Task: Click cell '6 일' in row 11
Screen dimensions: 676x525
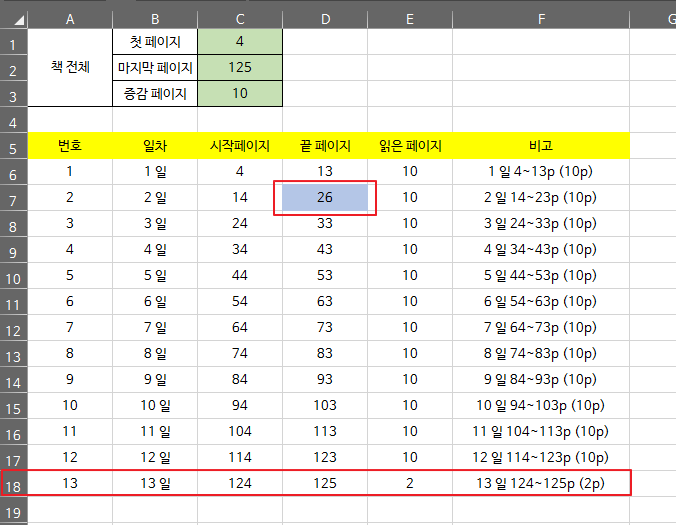Action: (x=155, y=302)
